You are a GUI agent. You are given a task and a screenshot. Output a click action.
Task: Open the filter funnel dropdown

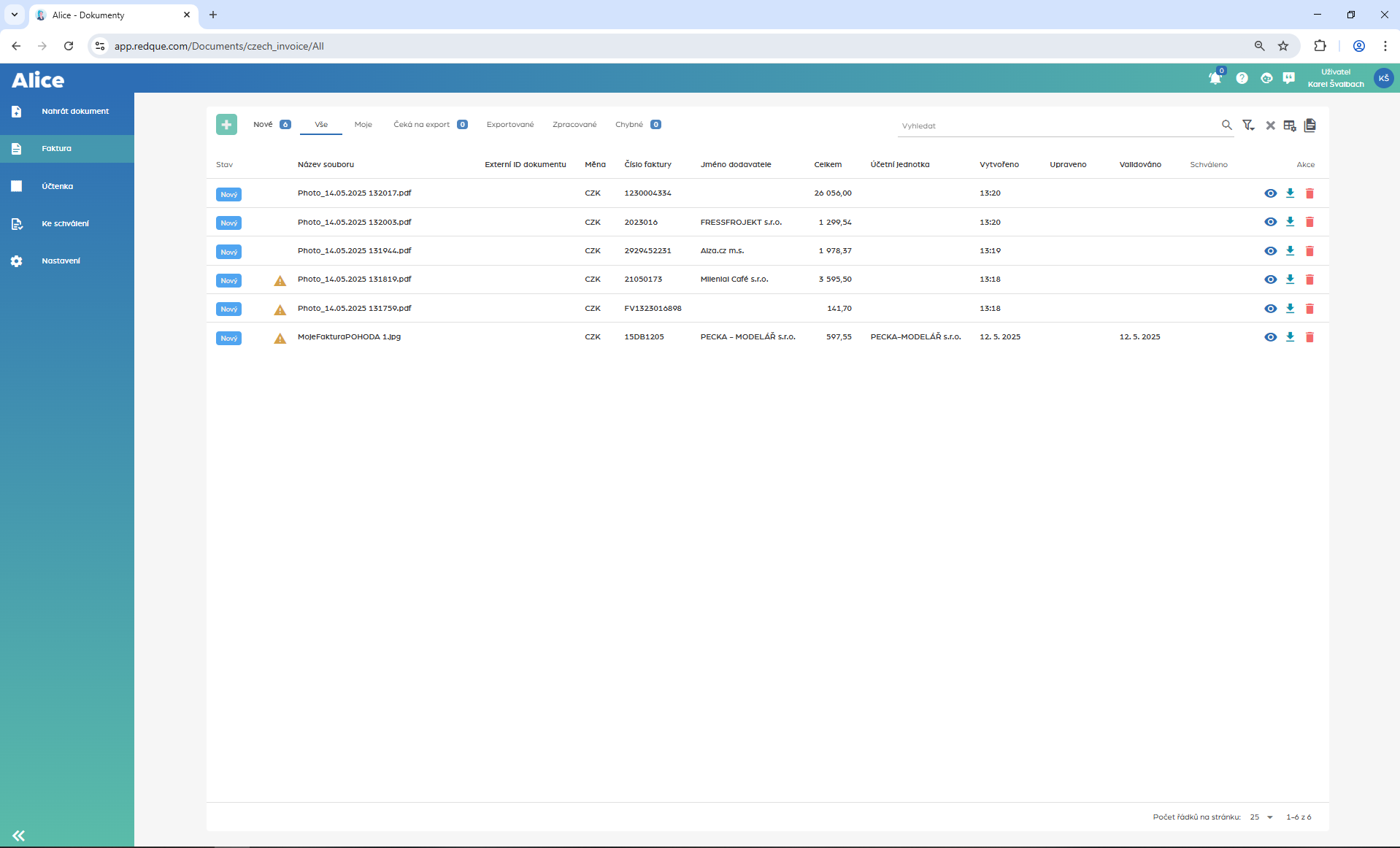coord(1249,126)
